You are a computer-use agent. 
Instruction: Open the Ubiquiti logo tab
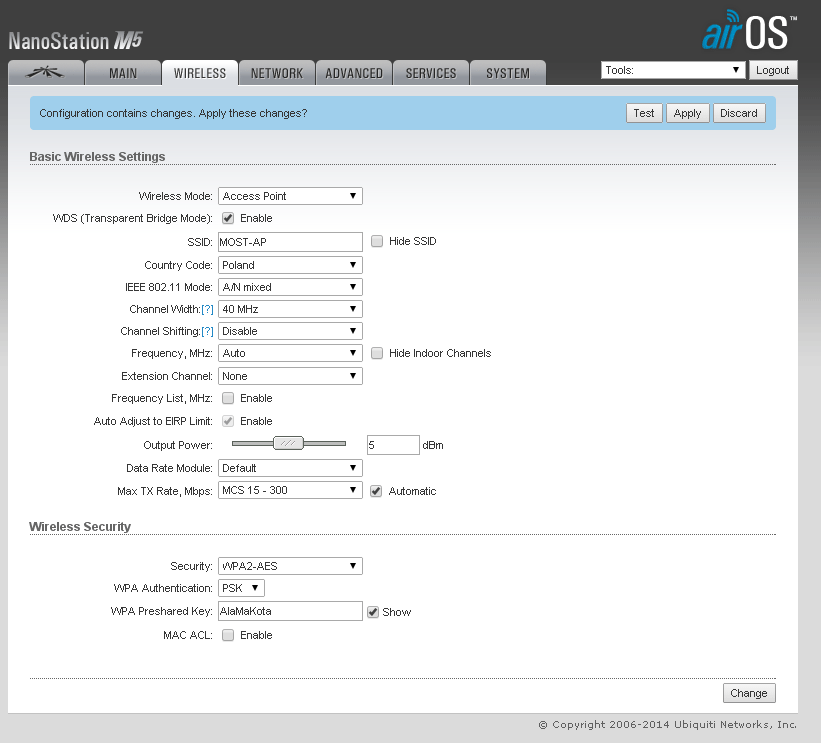pos(46,73)
